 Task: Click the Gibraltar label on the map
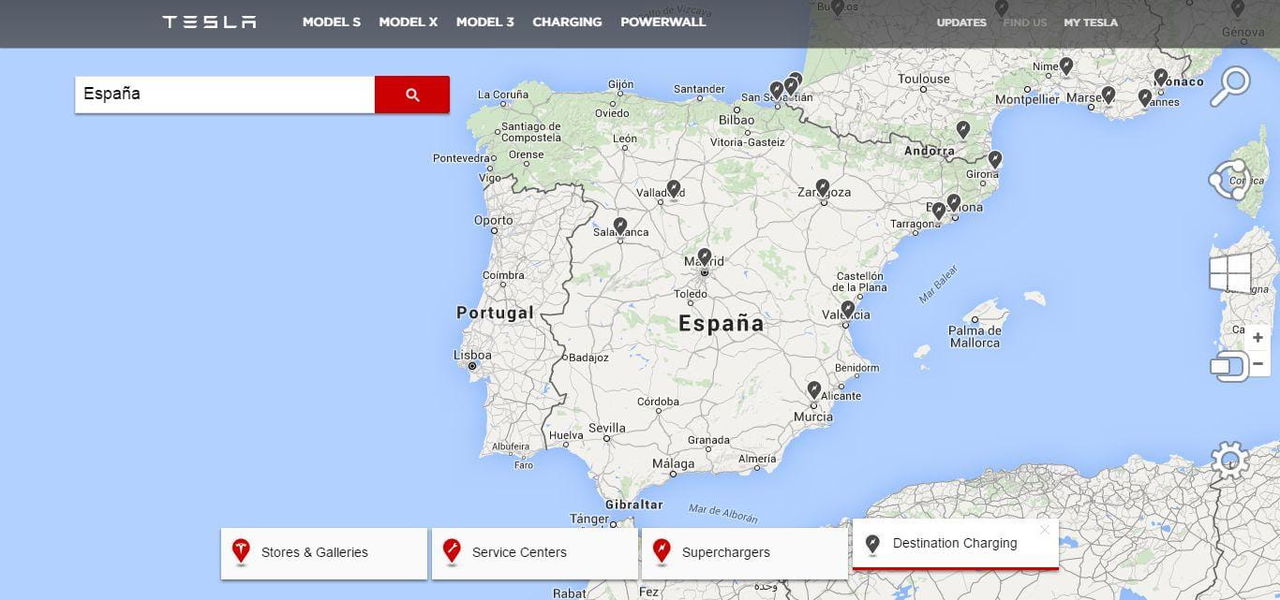pos(634,505)
